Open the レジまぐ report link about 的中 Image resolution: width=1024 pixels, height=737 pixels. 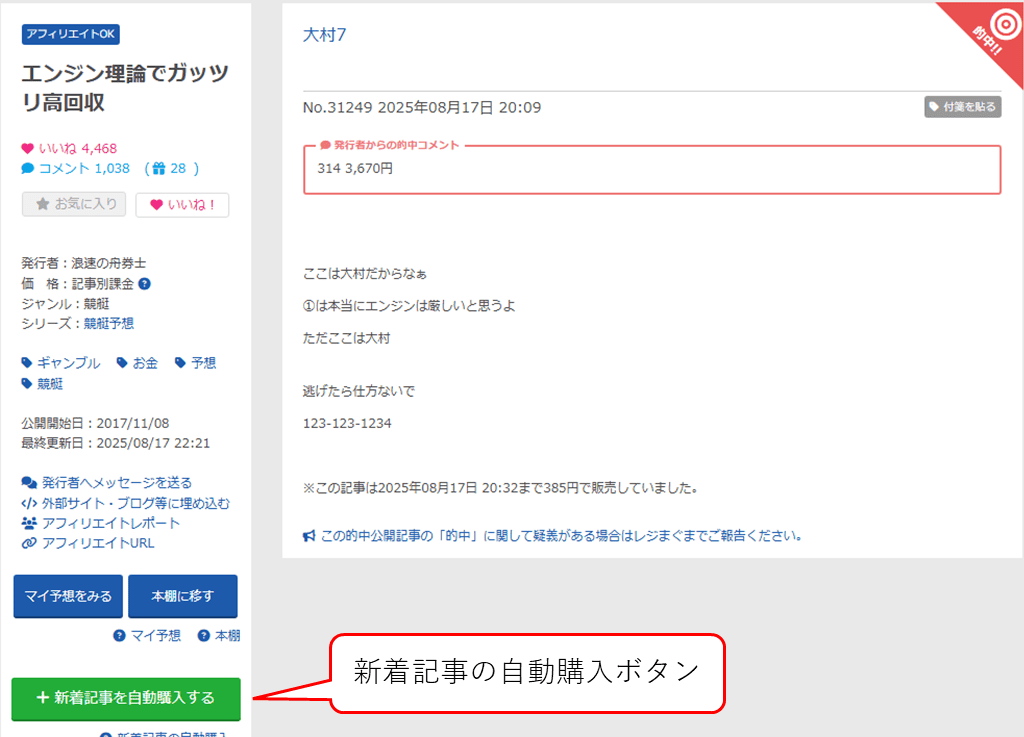point(561,536)
